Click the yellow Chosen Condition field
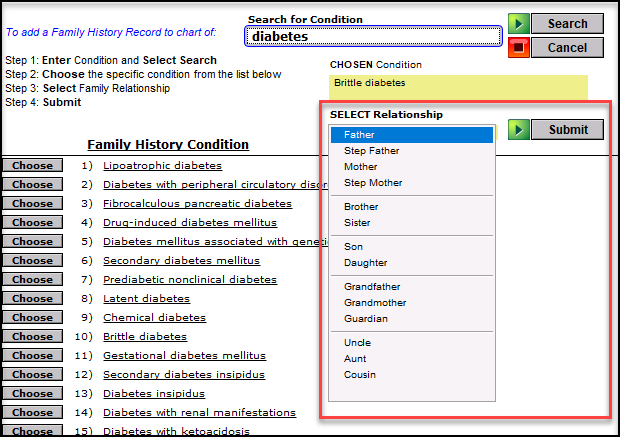The width and height of the screenshot is (620, 437). [458, 87]
